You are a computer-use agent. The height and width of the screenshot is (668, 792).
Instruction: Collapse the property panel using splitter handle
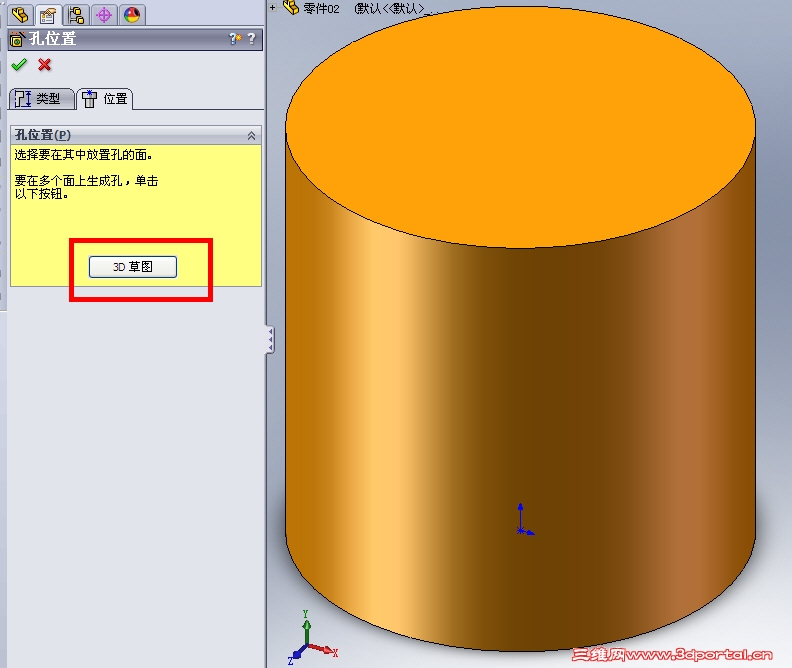coord(271,339)
